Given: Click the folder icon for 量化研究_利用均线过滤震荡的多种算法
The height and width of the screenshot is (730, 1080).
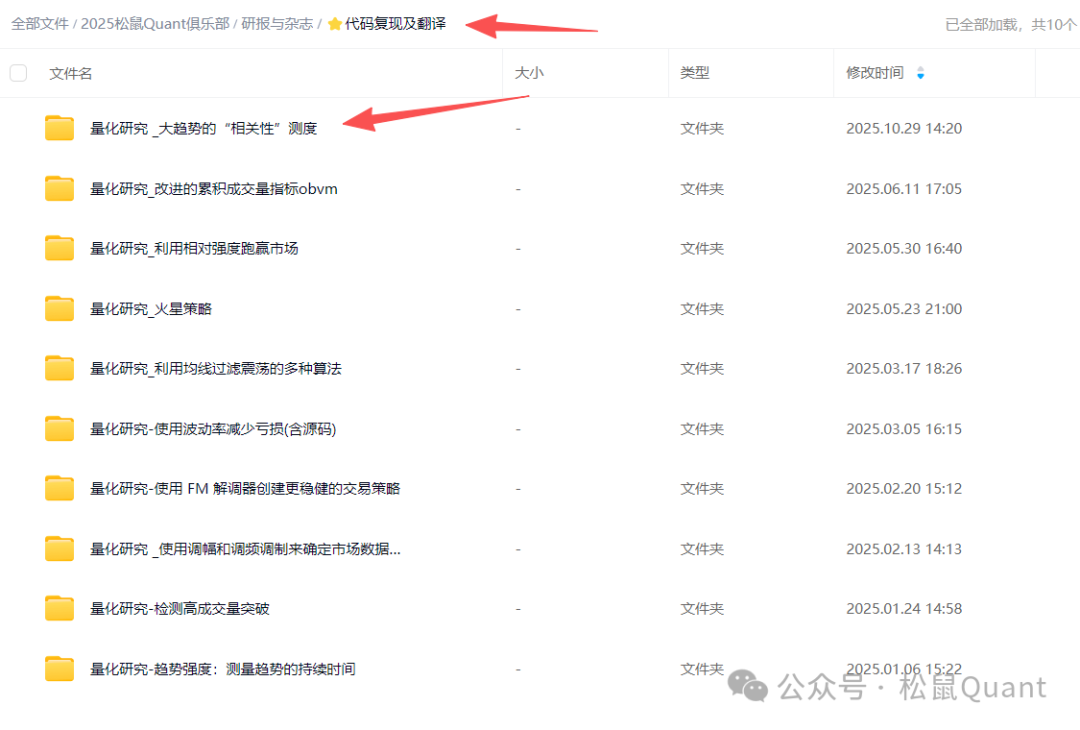Looking at the screenshot, I should tap(58, 368).
